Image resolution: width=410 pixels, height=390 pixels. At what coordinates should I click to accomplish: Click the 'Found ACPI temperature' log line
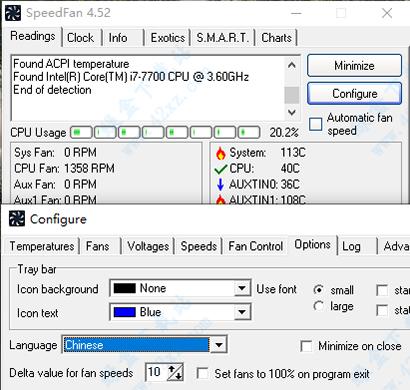(x=71, y=64)
